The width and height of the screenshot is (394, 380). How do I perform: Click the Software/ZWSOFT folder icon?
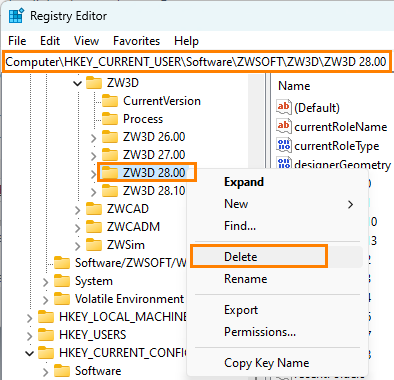[62, 263]
